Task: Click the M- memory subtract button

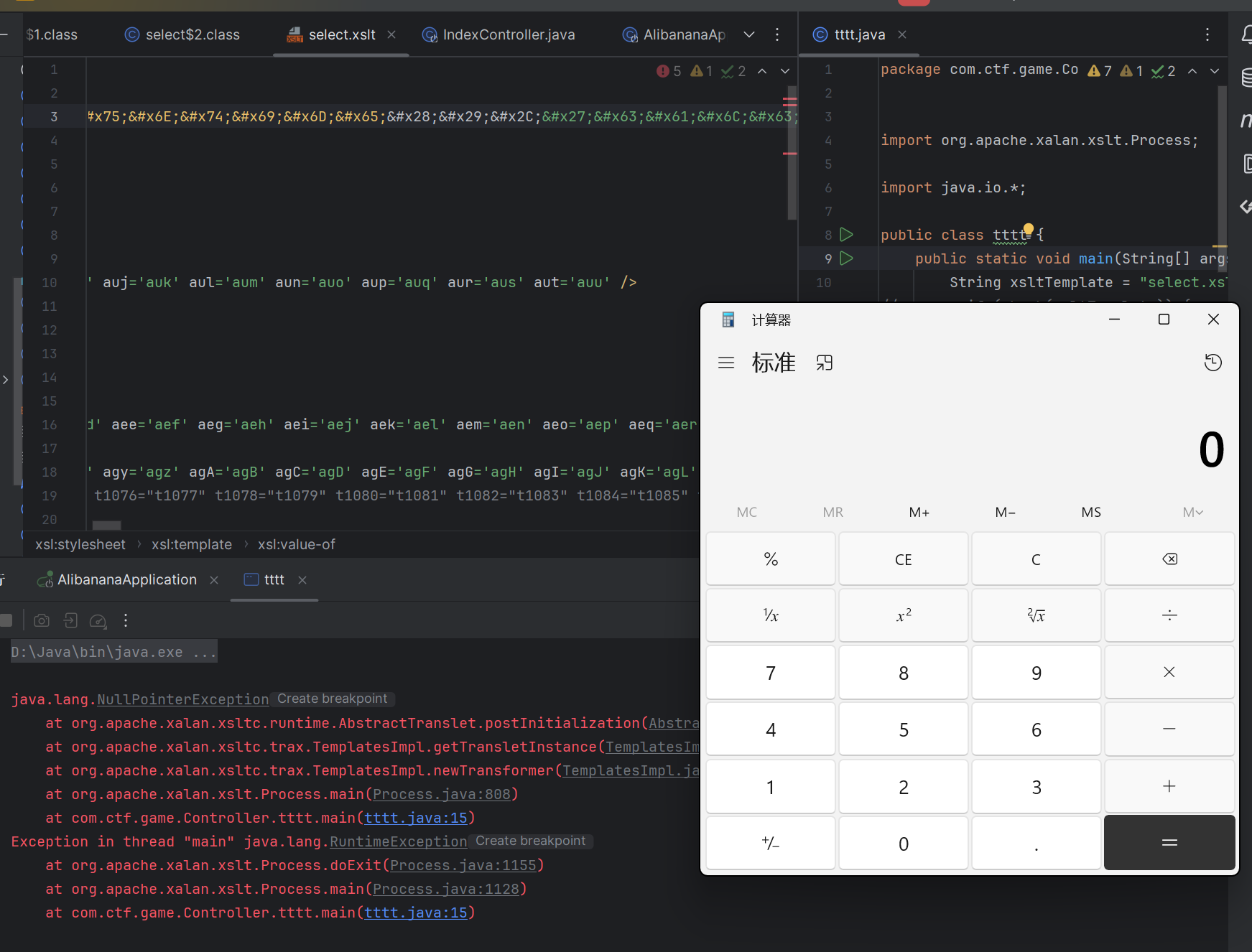Action: pos(1006,512)
